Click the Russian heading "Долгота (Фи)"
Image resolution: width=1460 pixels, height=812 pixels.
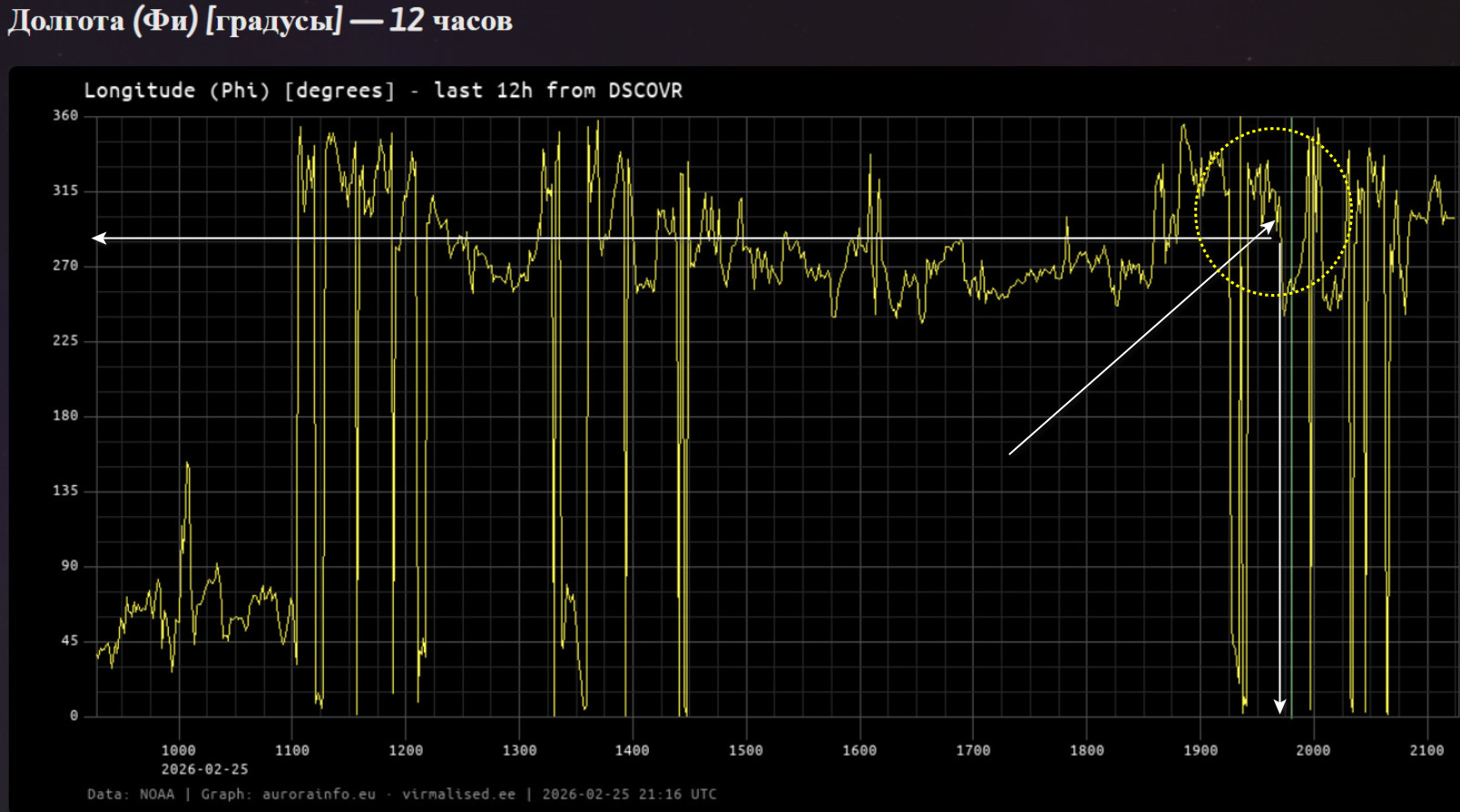point(103,21)
